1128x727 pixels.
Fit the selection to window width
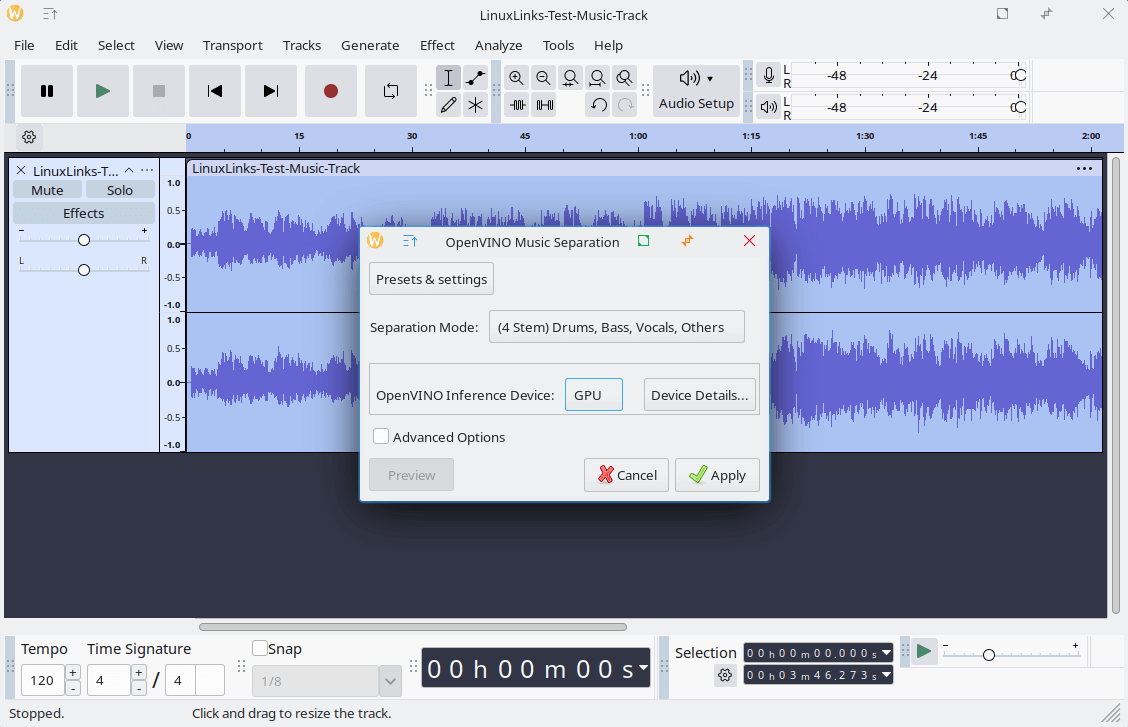coord(570,78)
